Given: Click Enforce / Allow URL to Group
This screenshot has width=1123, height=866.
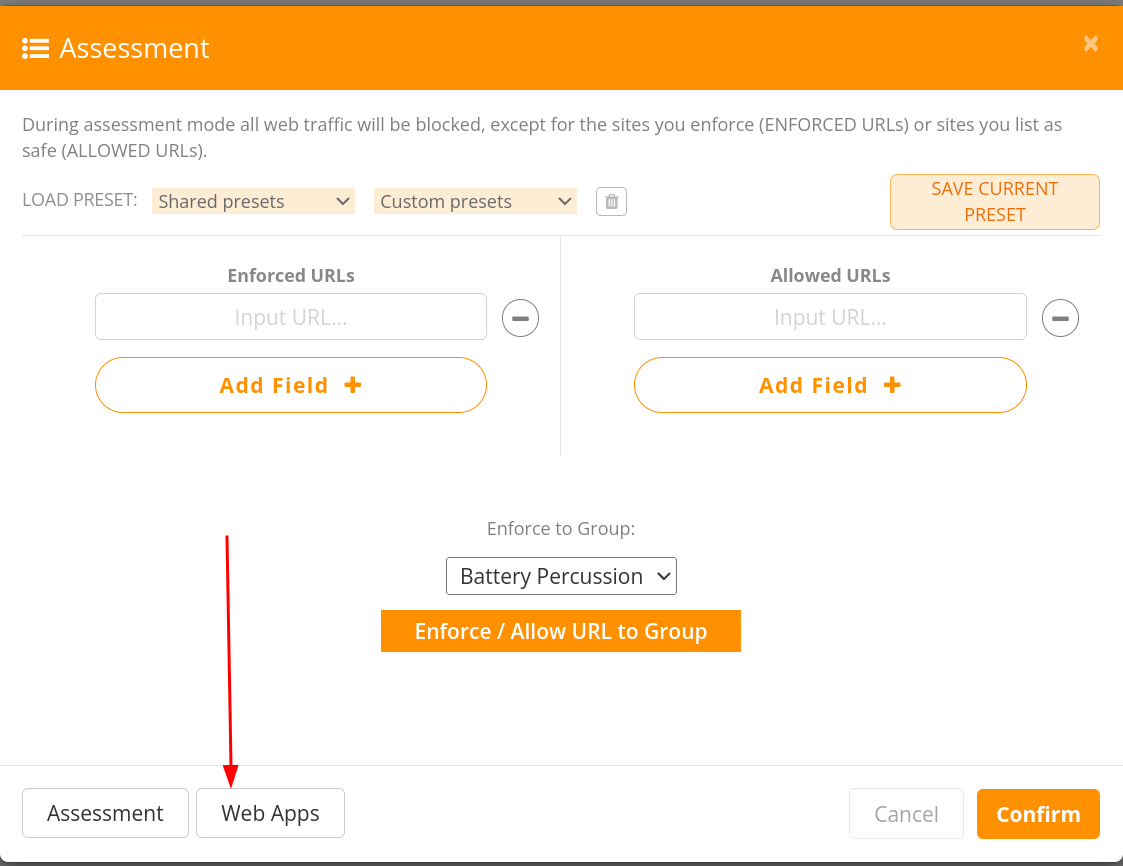Looking at the screenshot, I should click(x=561, y=631).
